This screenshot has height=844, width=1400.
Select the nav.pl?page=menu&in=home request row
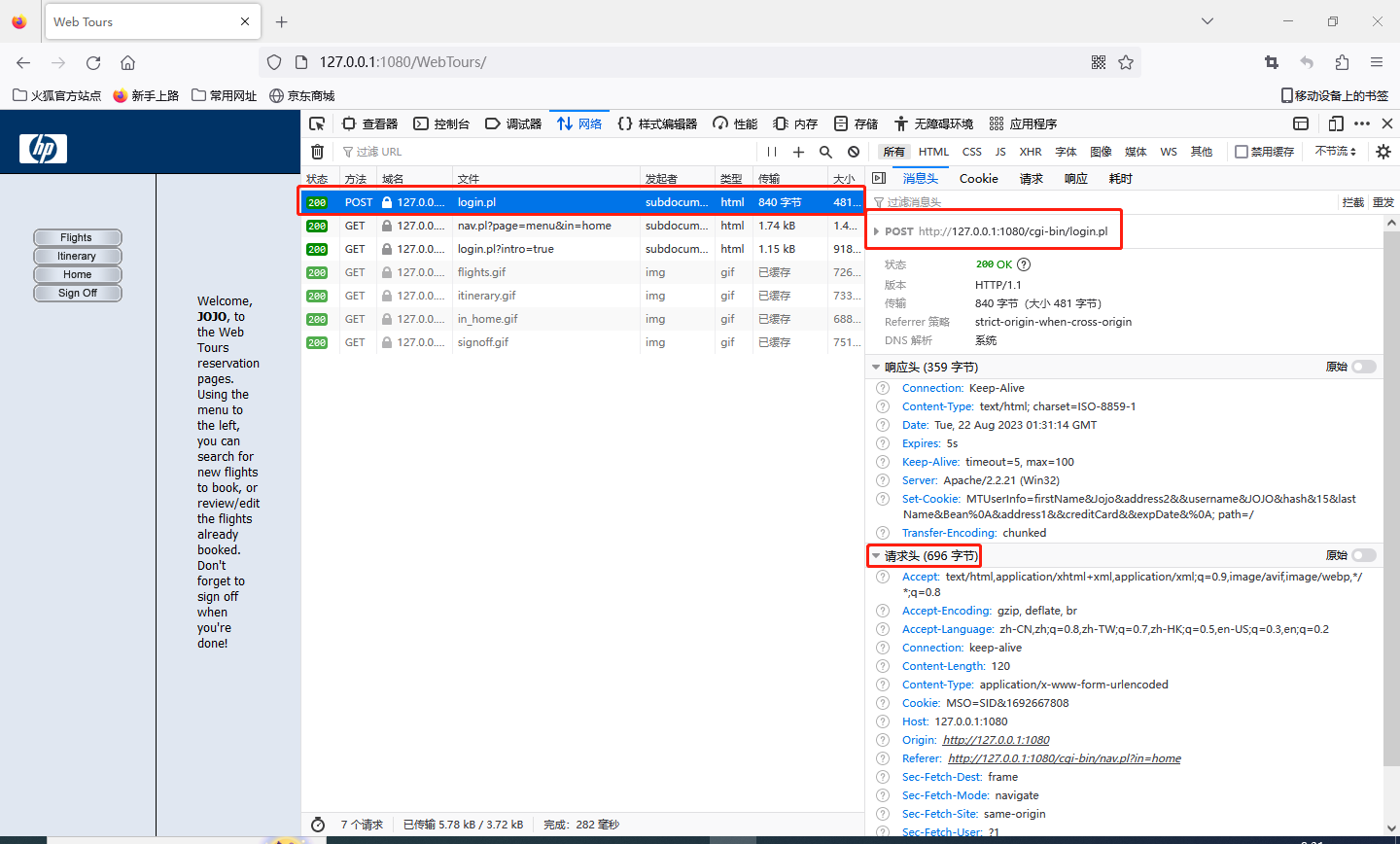pos(582,226)
